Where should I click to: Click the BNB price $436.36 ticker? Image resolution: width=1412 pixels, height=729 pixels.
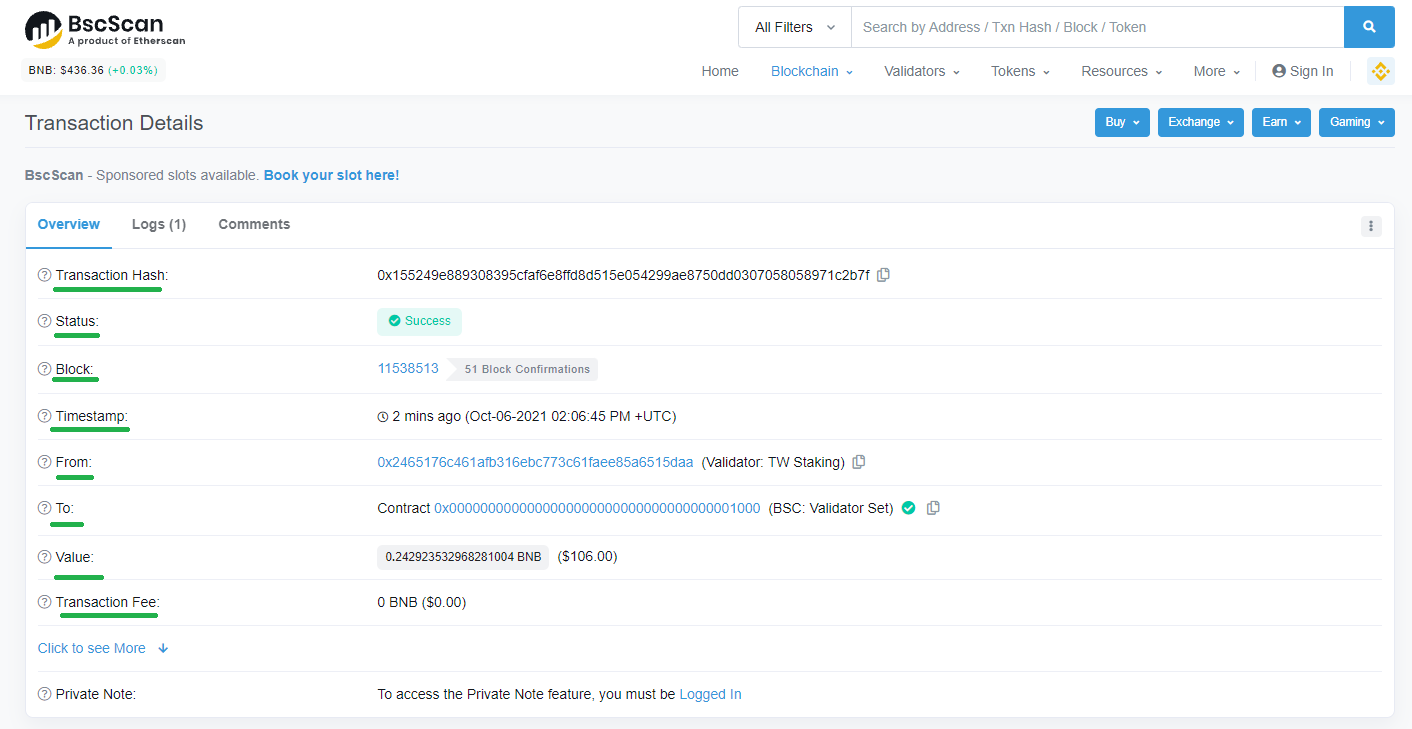(91, 70)
